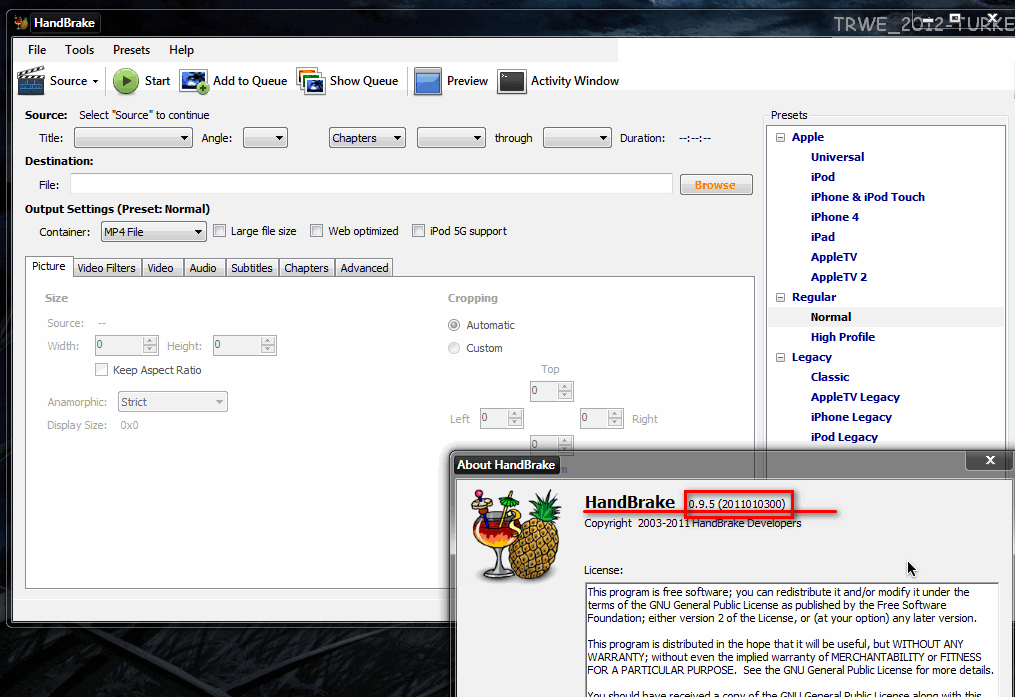Open the Anamorphic Strict dropdown
Viewport: 1015px width, 697px height.
tap(172, 402)
